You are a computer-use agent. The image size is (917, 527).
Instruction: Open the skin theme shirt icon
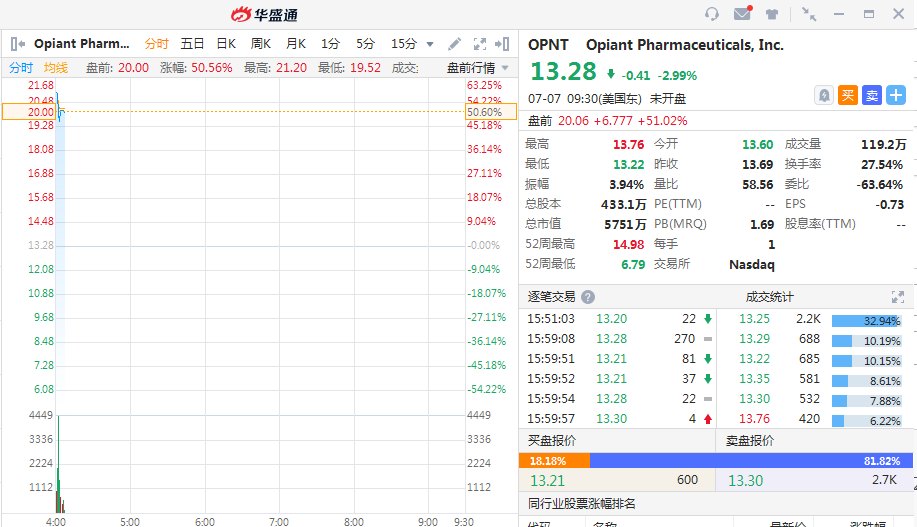772,14
